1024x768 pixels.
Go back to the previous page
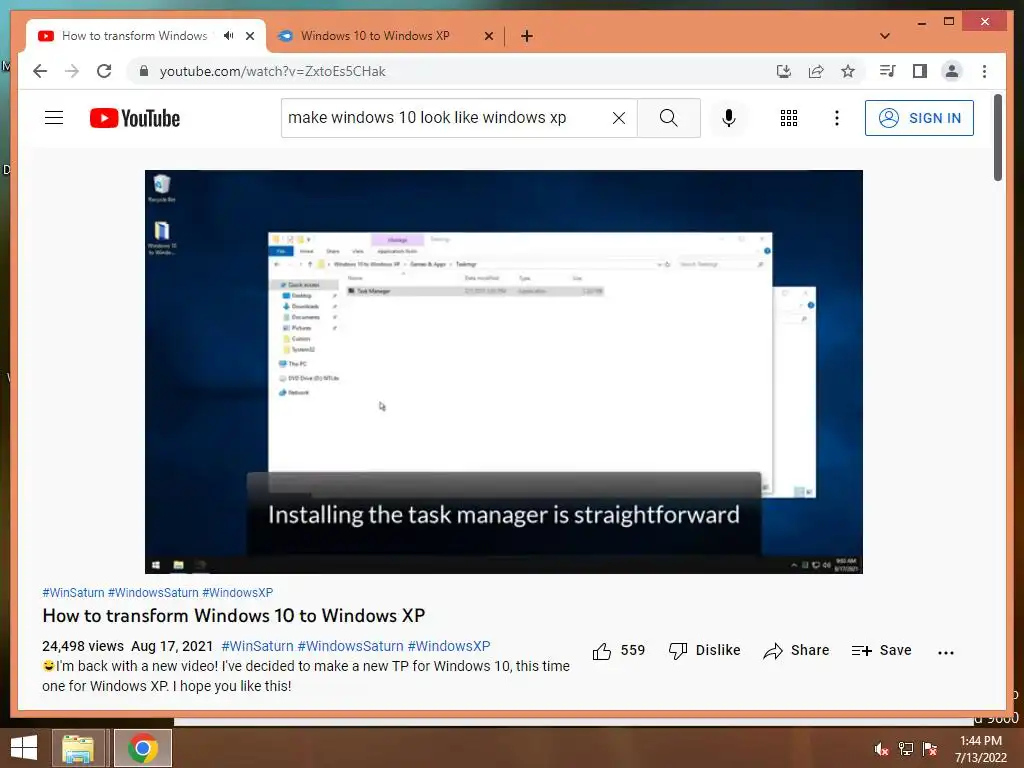[x=40, y=71]
